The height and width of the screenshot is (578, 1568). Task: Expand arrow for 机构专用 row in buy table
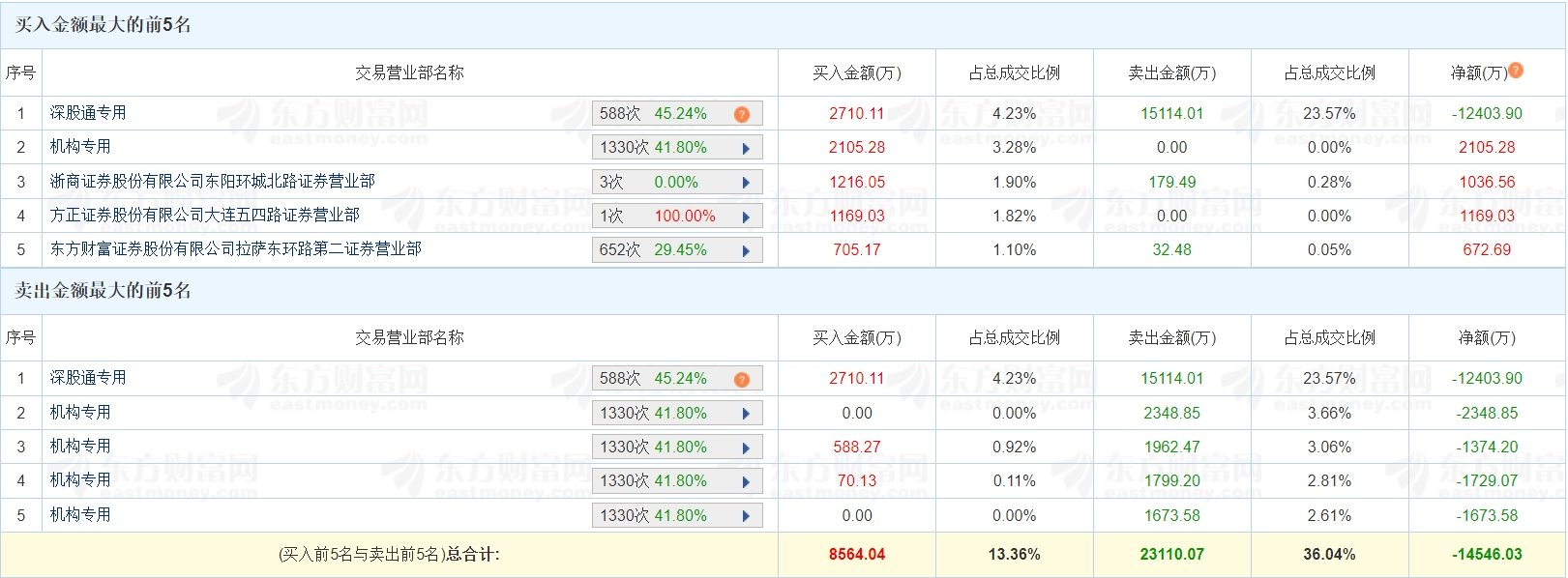pos(746,149)
